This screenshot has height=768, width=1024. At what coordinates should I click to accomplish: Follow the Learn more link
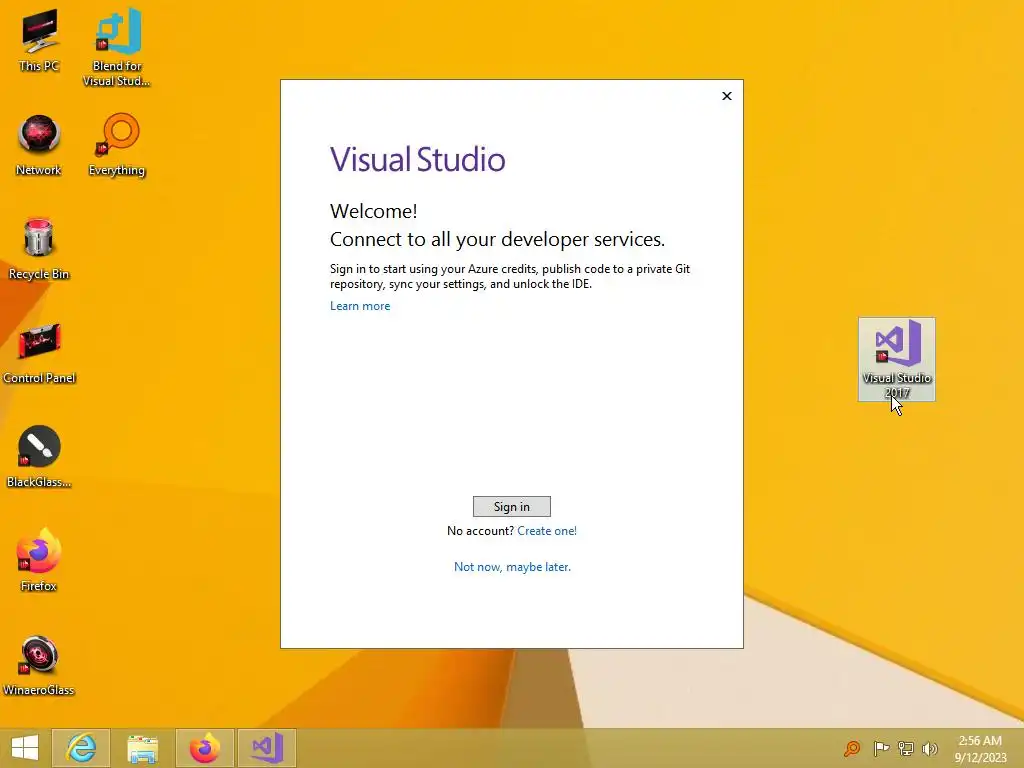click(360, 306)
